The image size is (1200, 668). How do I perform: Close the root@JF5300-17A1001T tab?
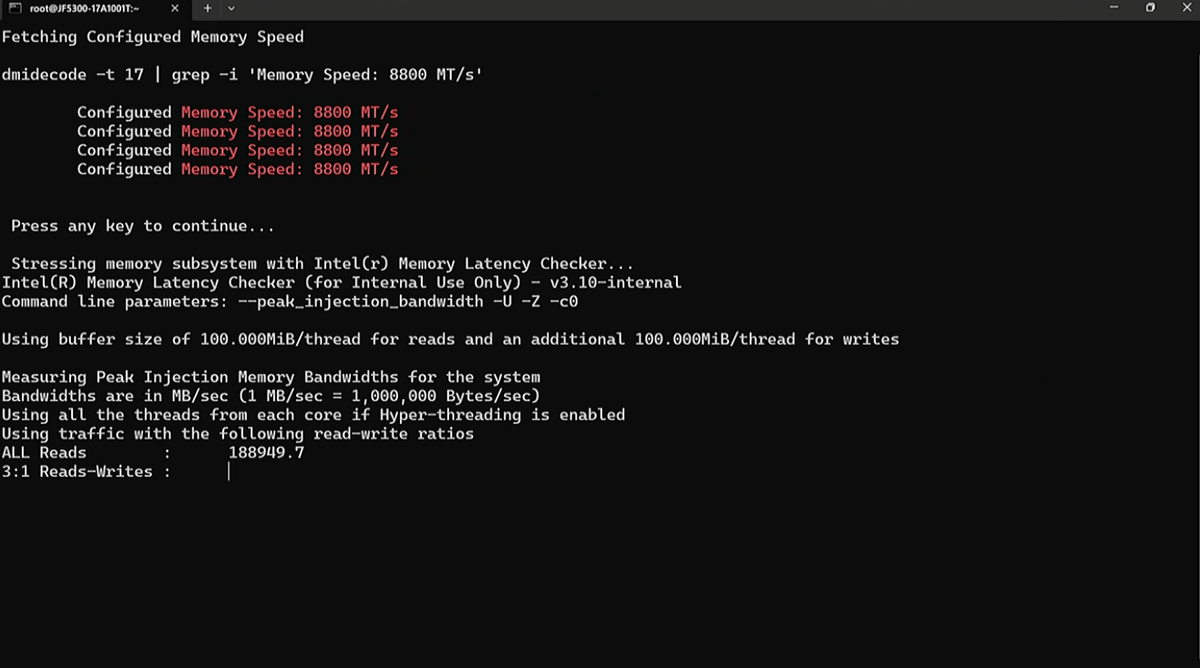[x=177, y=8]
